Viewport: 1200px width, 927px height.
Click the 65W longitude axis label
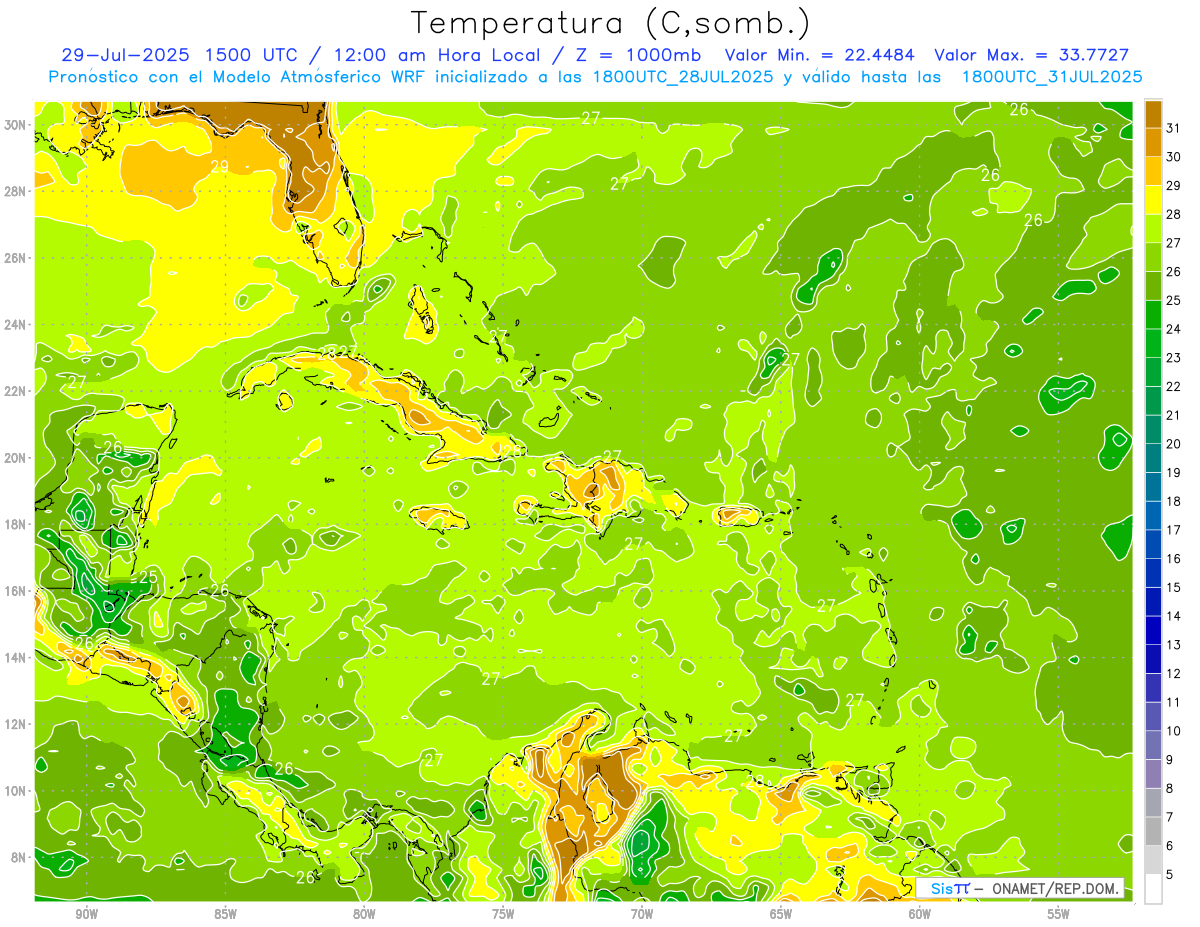[782, 914]
